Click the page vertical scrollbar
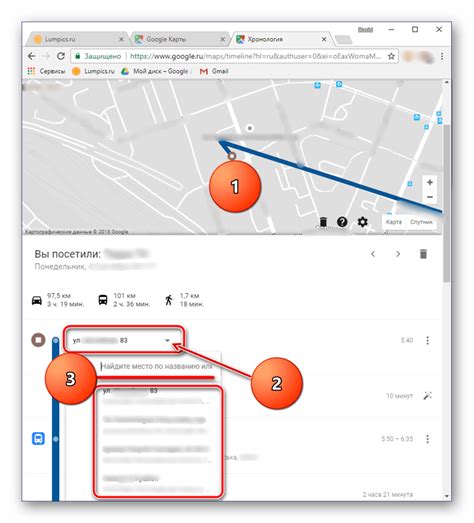Image resolution: width=474 pixels, height=523 pixels. (447, 203)
